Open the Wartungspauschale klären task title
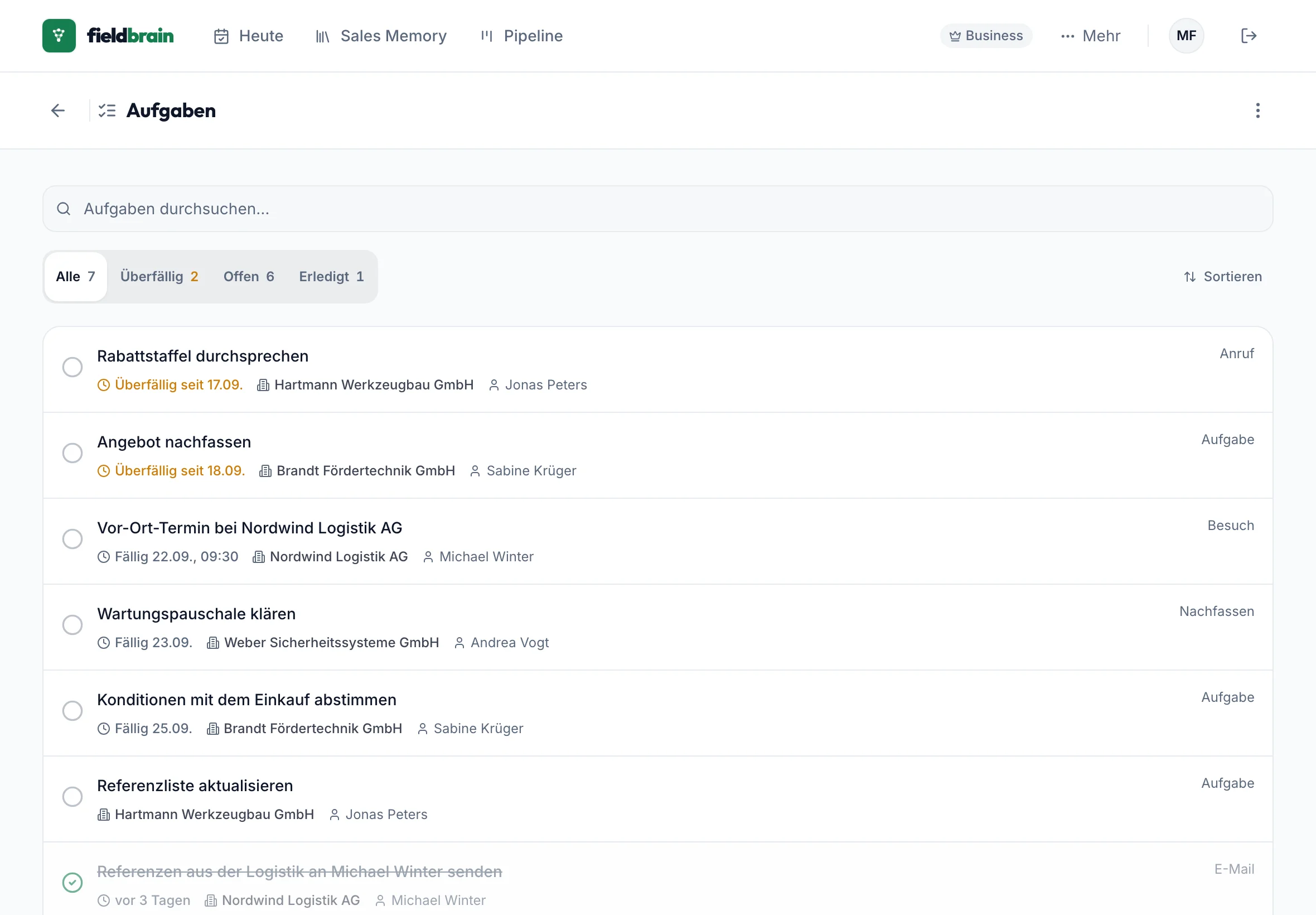Viewport: 1316px width, 915px height. click(196, 614)
